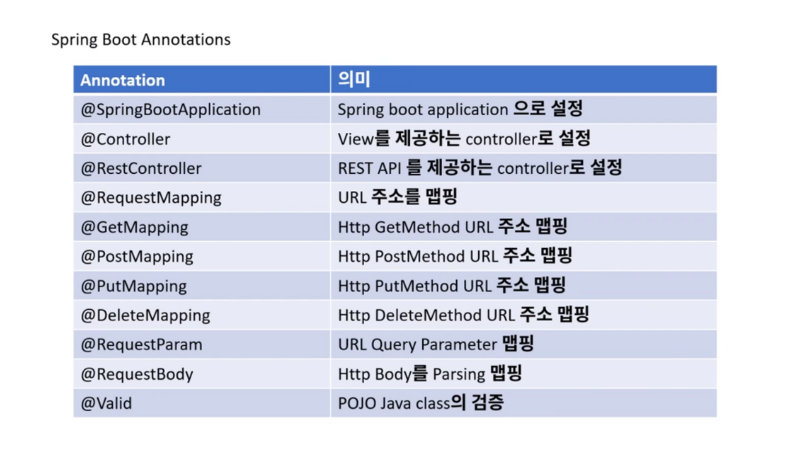Select the 'Annotation' column header
Screen dimensions: 810x449
pyautogui.click(x=201, y=80)
